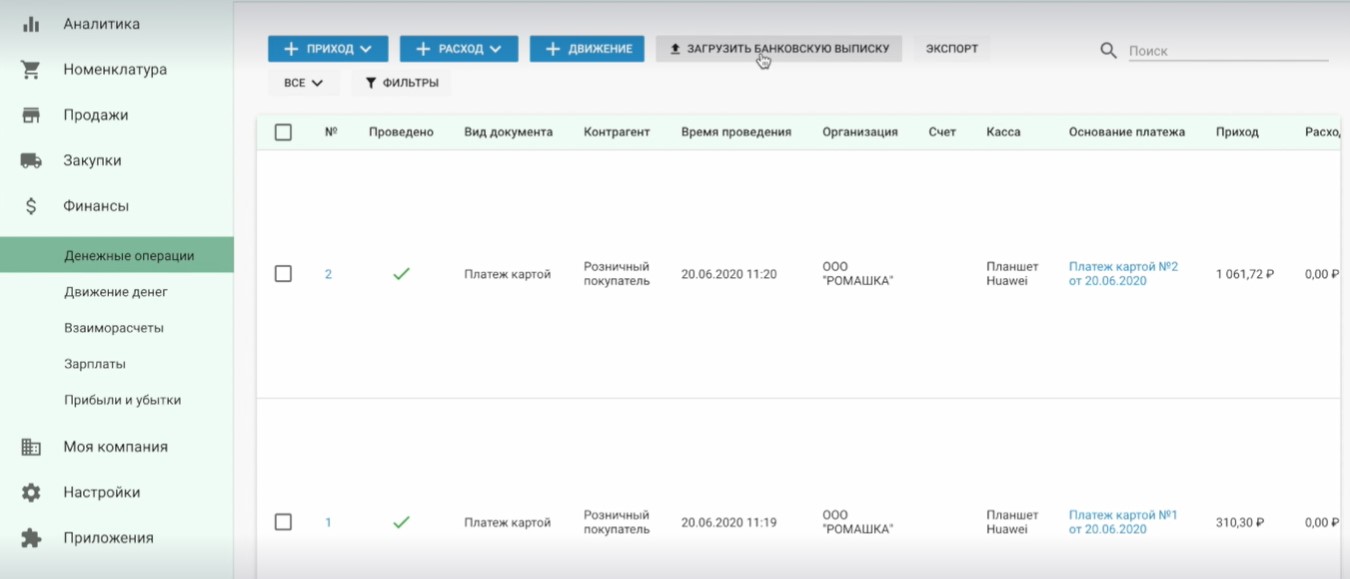Open Моя компания menu section
Screen dimensions: 1350x579
(117, 447)
